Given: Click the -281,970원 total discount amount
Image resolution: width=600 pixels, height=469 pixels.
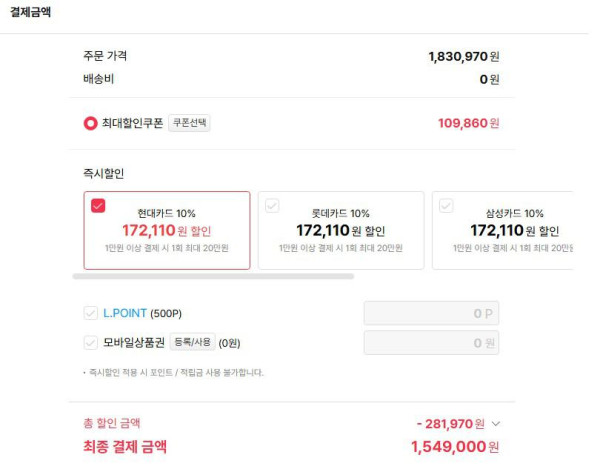Looking at the screenshot, I should click(450, 423).
